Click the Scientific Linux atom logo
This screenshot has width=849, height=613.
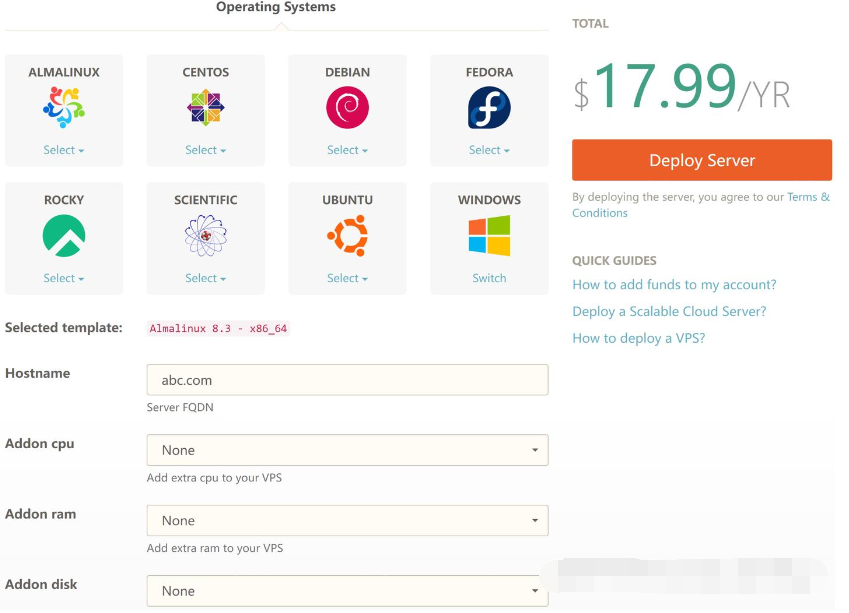pyautogui.click(x=206, y=236)
